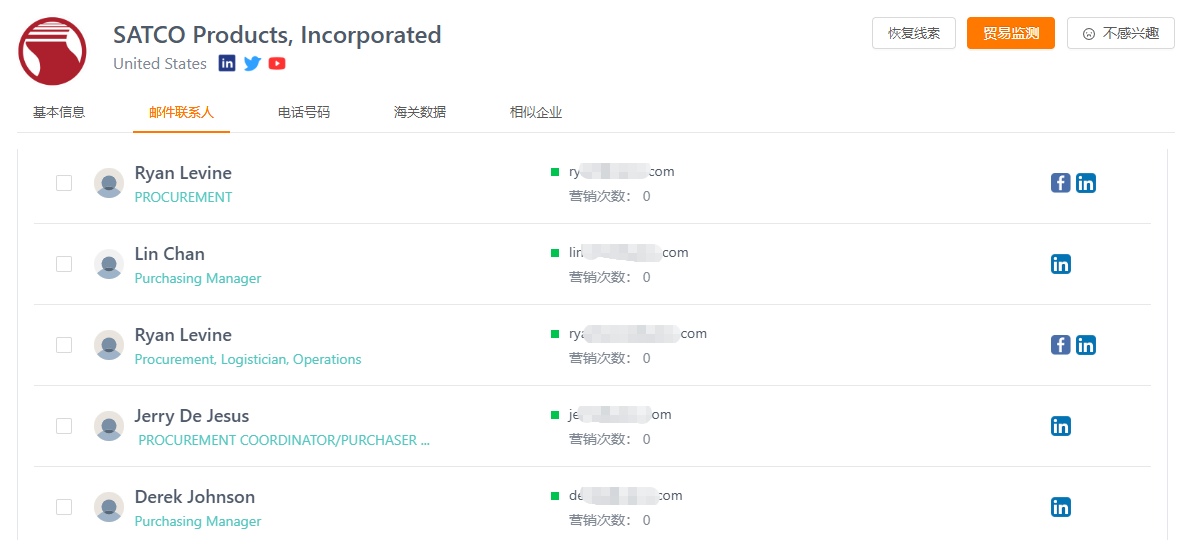The image size is (1182, 540).
Task: Click the United States country label
Action: pyautogui.click(x=160, y=64)
